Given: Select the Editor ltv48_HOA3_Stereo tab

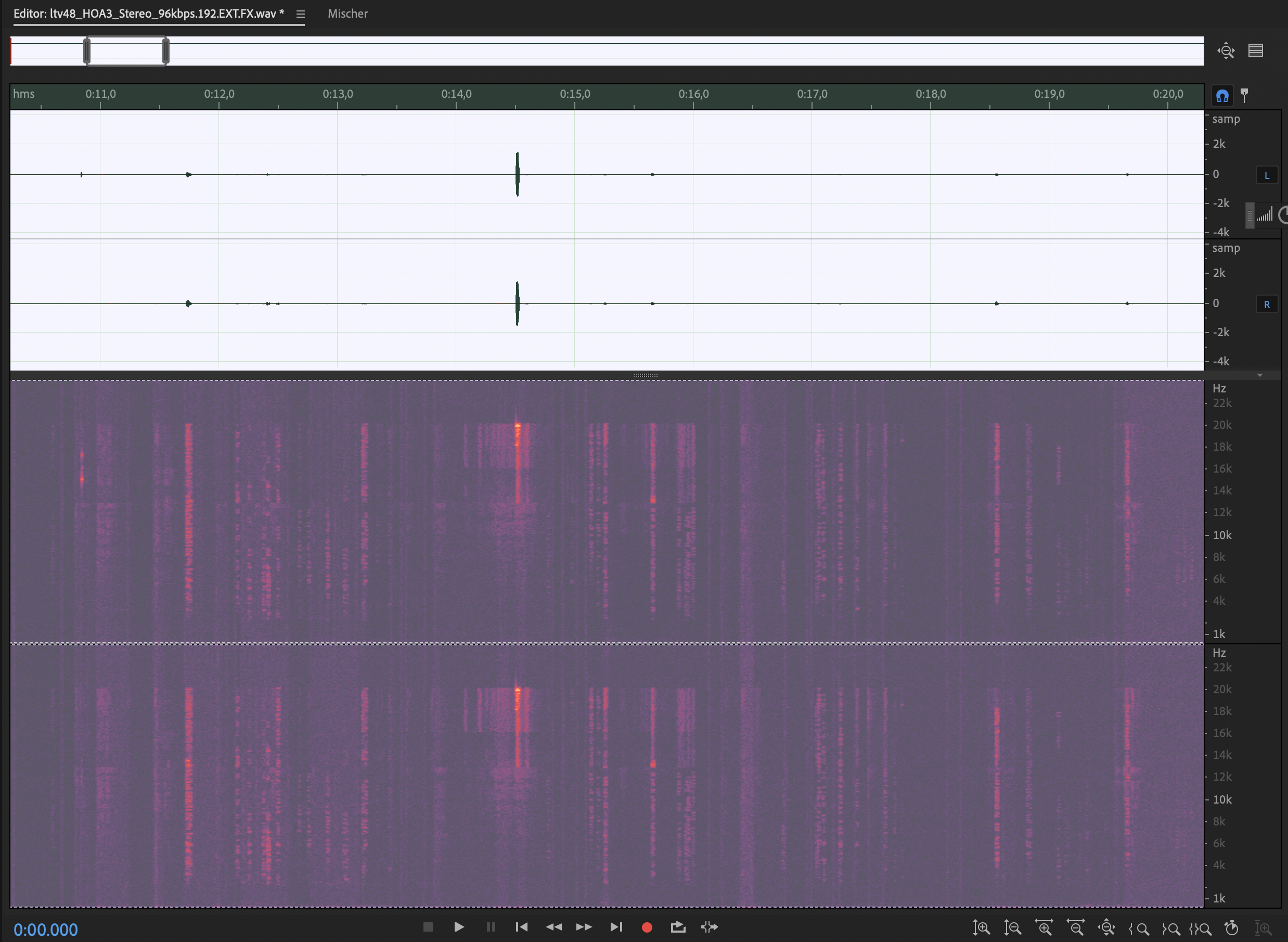Looking at the screenshot, I should [148, 14].
